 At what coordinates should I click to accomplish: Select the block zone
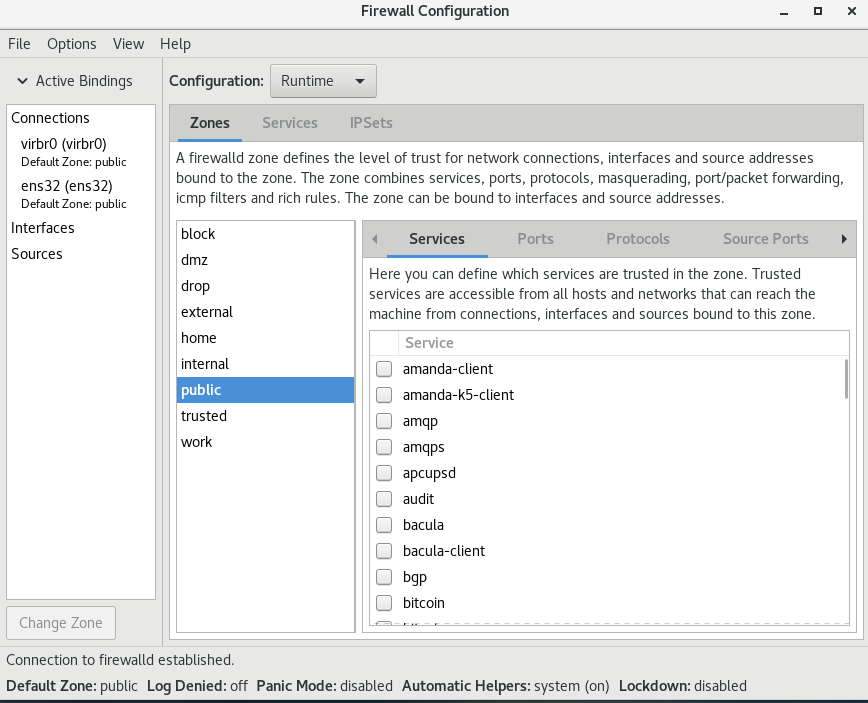point(265,234)
